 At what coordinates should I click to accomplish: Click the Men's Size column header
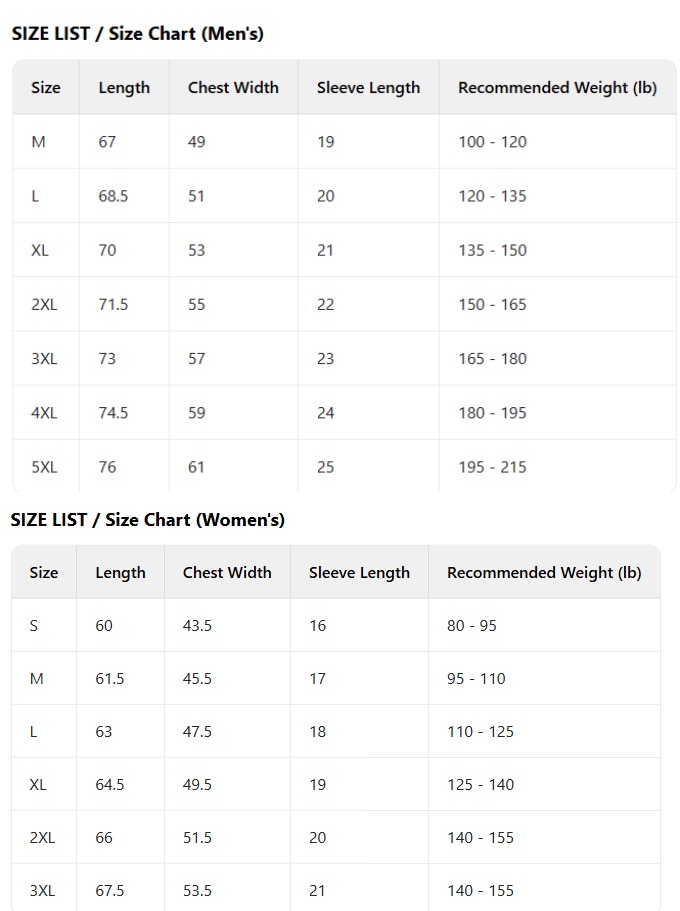(46, 88)
